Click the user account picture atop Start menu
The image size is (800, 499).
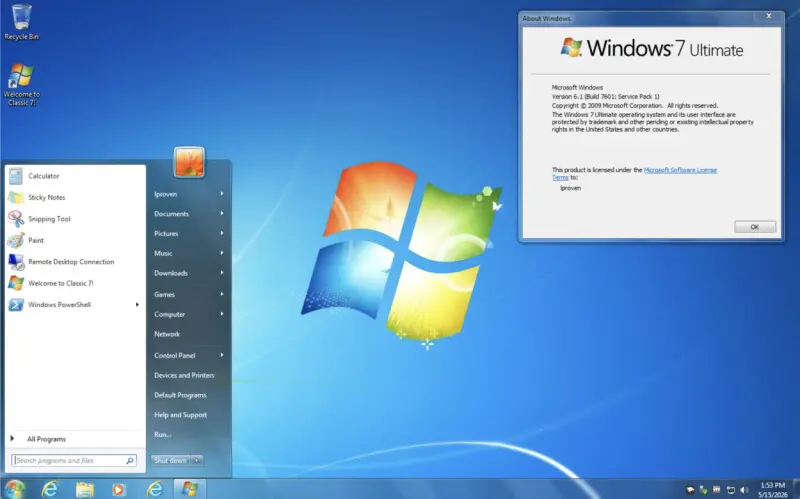pos(189,162)
